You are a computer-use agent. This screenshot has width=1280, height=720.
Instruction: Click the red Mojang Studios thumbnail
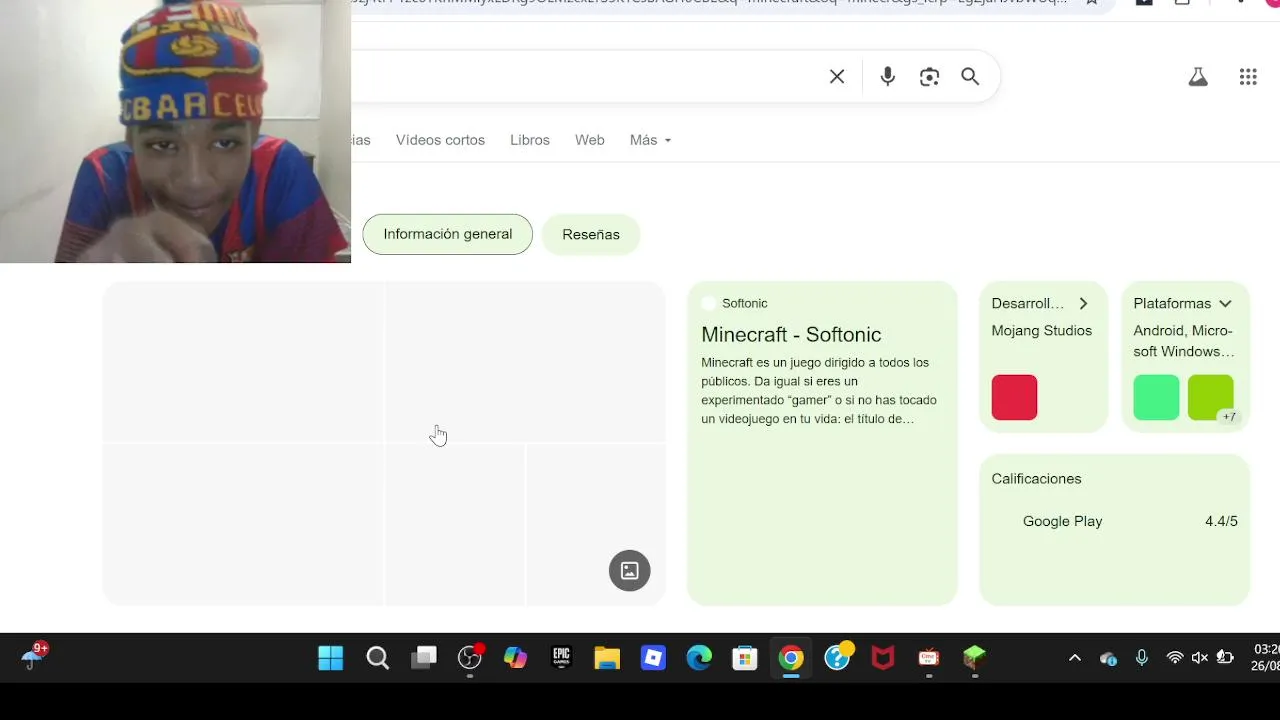tap(1014, 397)
